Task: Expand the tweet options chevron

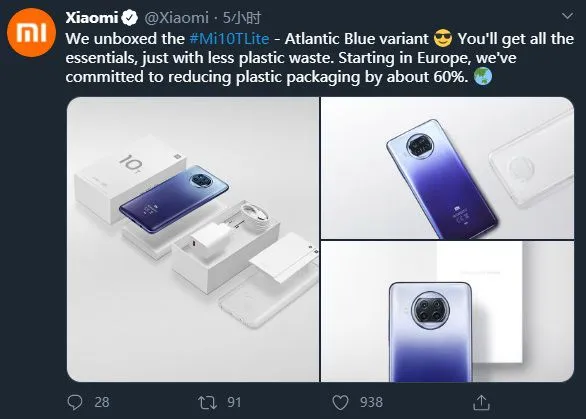Action: point(568,16)
